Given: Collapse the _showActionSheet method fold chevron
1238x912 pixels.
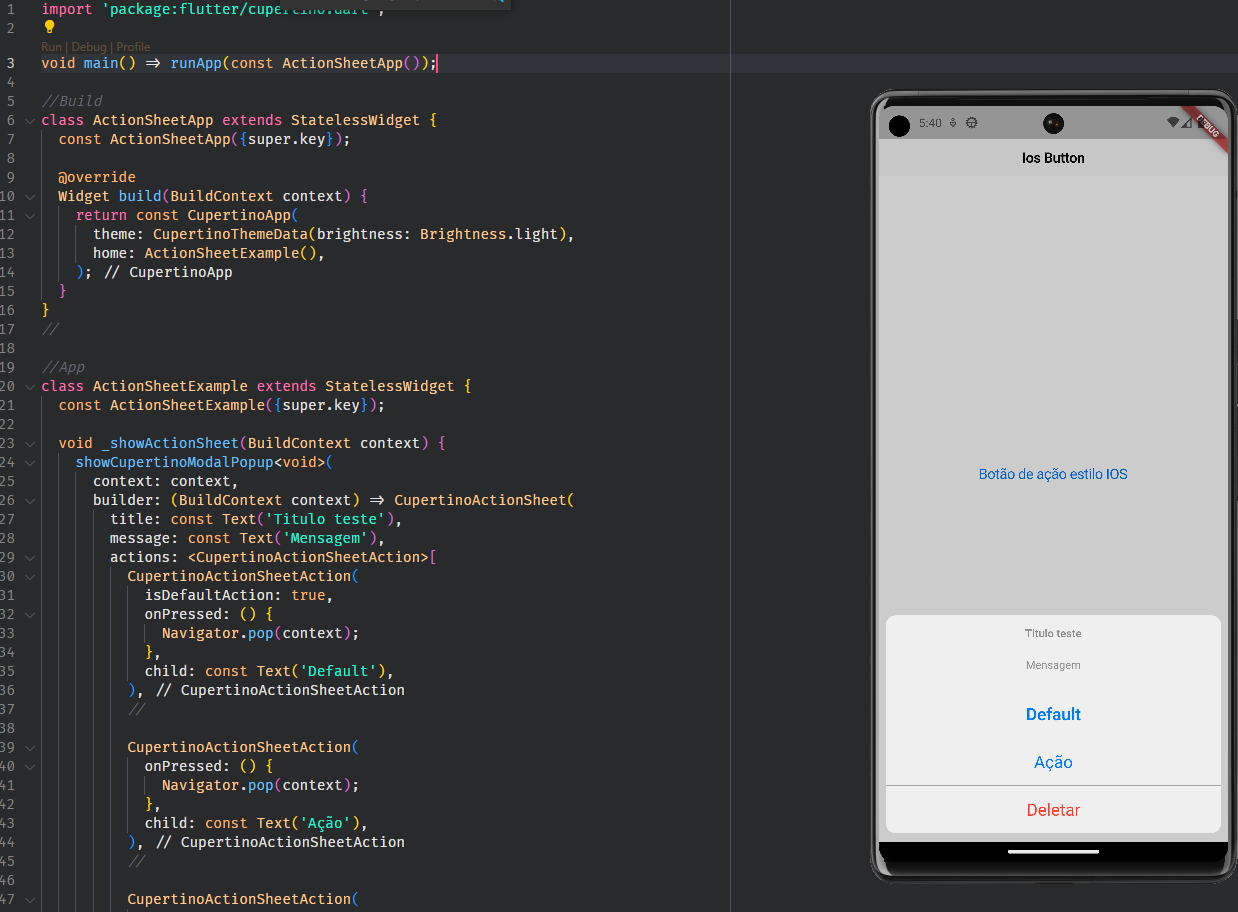Looking at the screenshot, I should (x=29, y=442).
